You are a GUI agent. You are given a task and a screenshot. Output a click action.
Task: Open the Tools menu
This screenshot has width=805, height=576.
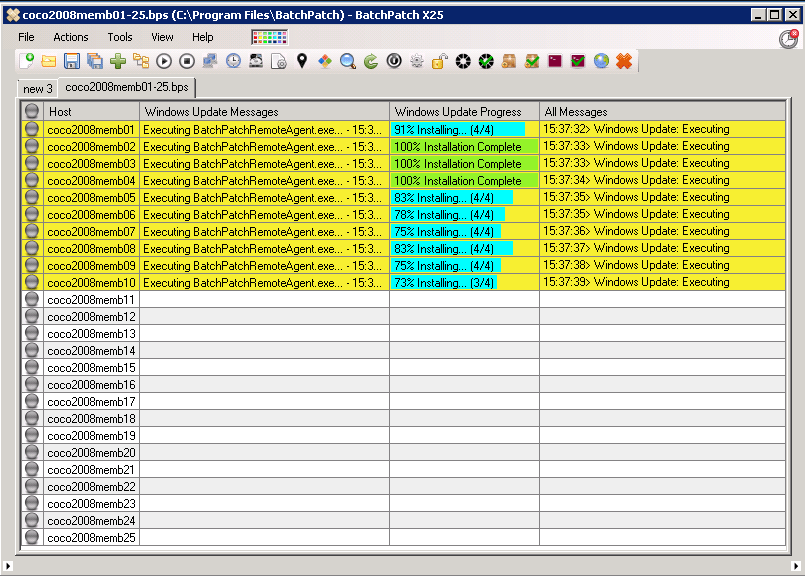[120, 37]
